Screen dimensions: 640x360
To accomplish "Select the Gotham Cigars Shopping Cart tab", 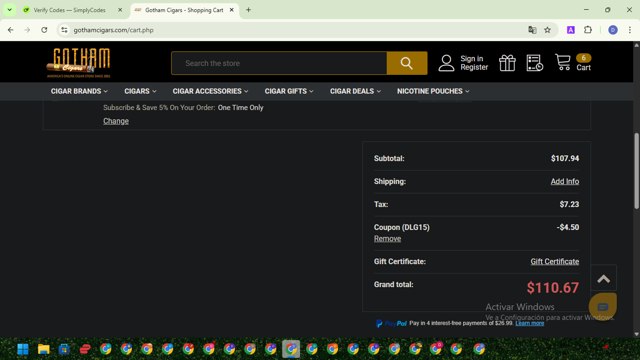I will click(184, 10).
